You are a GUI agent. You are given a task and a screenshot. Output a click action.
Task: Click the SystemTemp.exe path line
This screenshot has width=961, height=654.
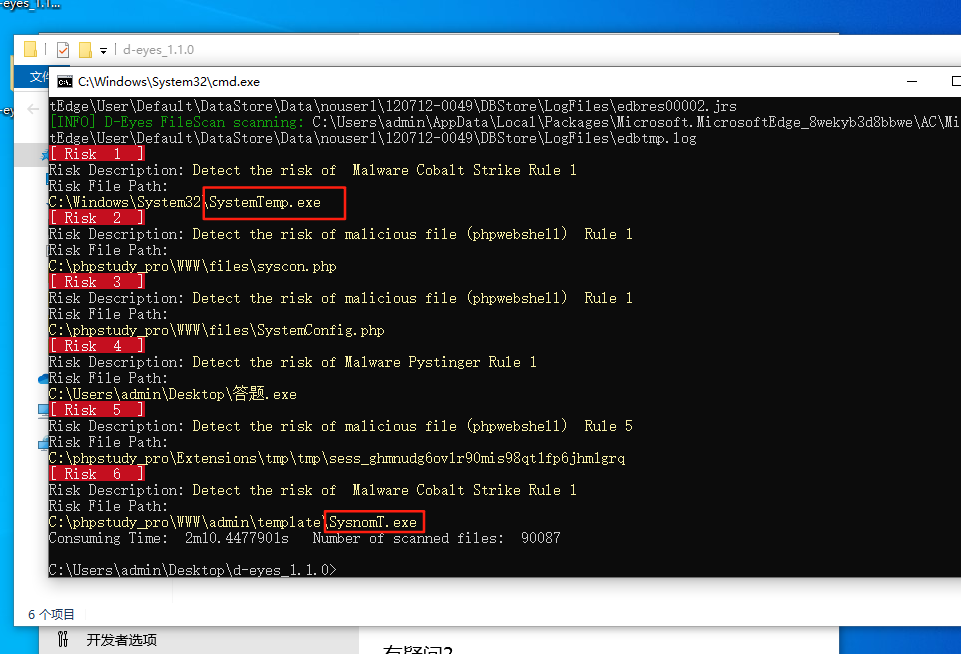click(x=184, y=202)
